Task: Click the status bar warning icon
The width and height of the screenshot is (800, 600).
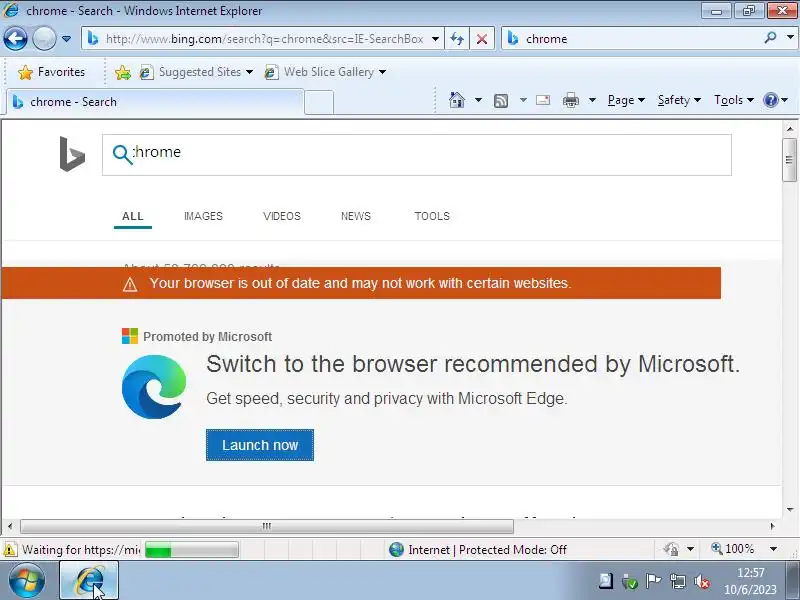Action: (10, 549)
